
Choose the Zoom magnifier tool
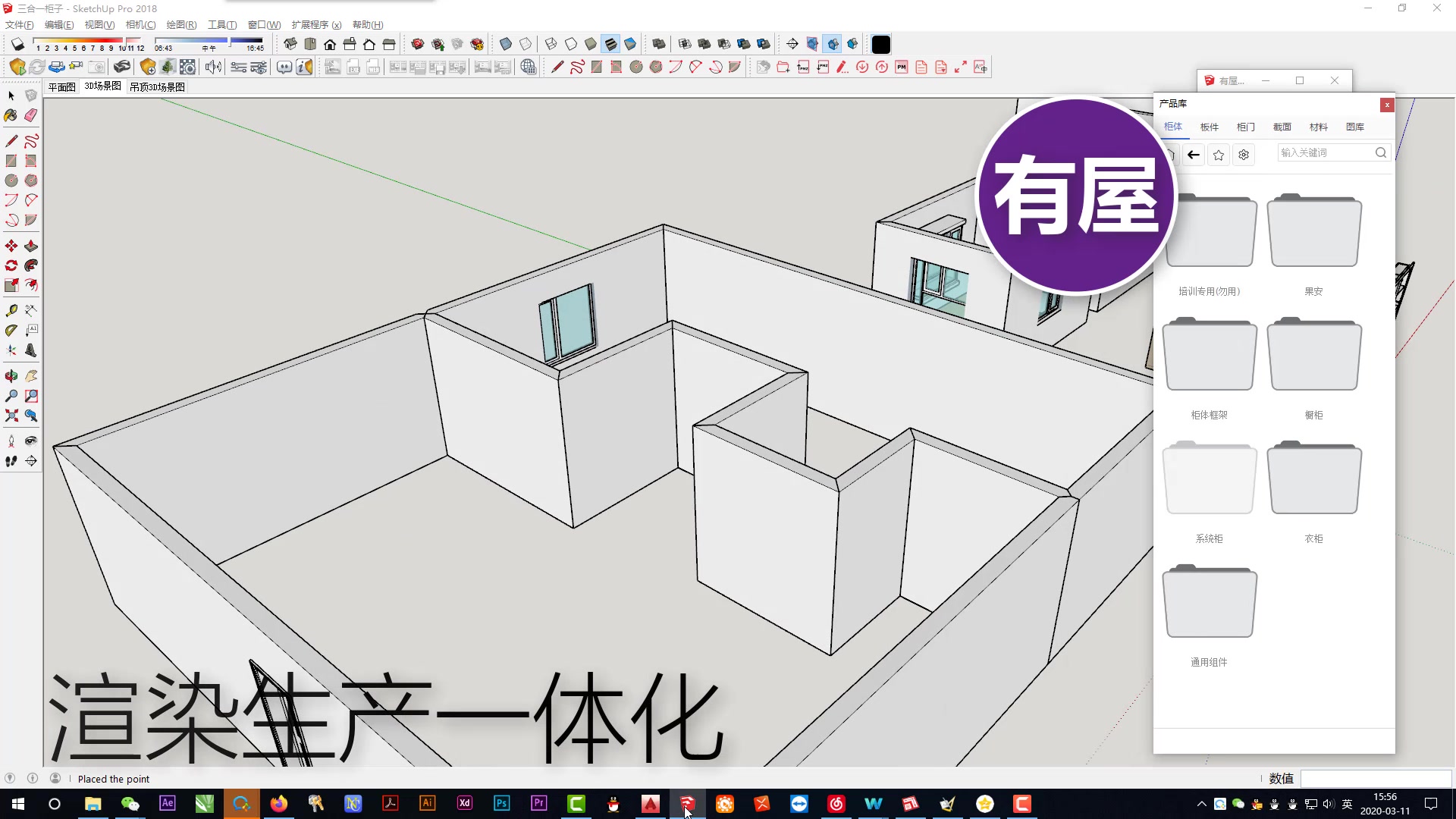[11, 396]
